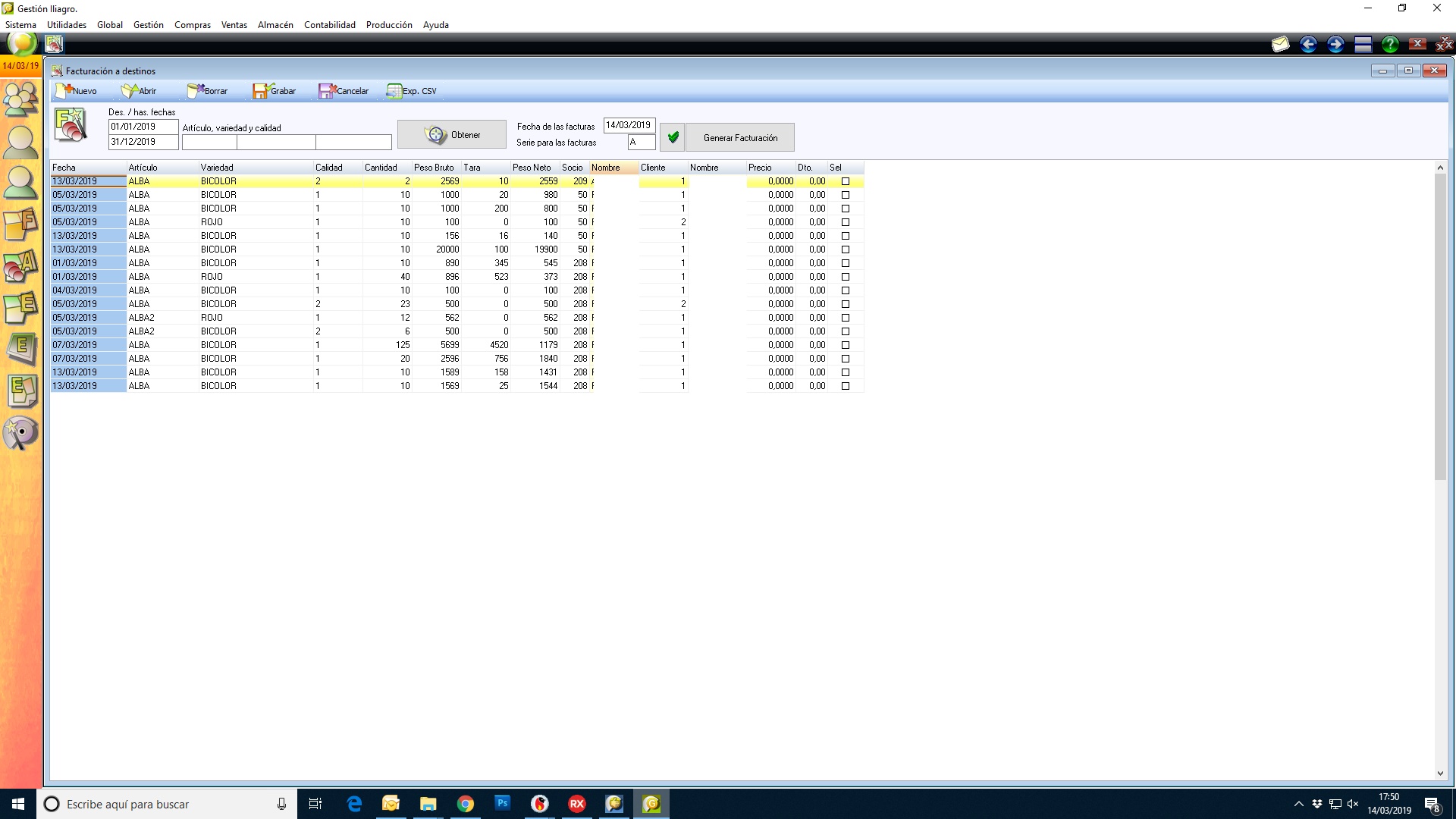
Task: Open the Compras menu
Action: point(193,25)
